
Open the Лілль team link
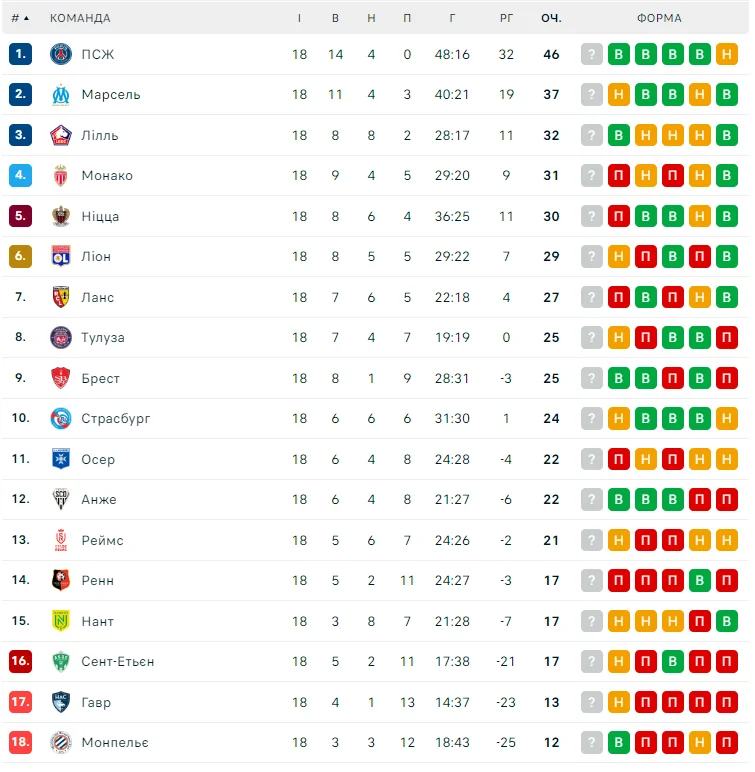pos(100,135)
